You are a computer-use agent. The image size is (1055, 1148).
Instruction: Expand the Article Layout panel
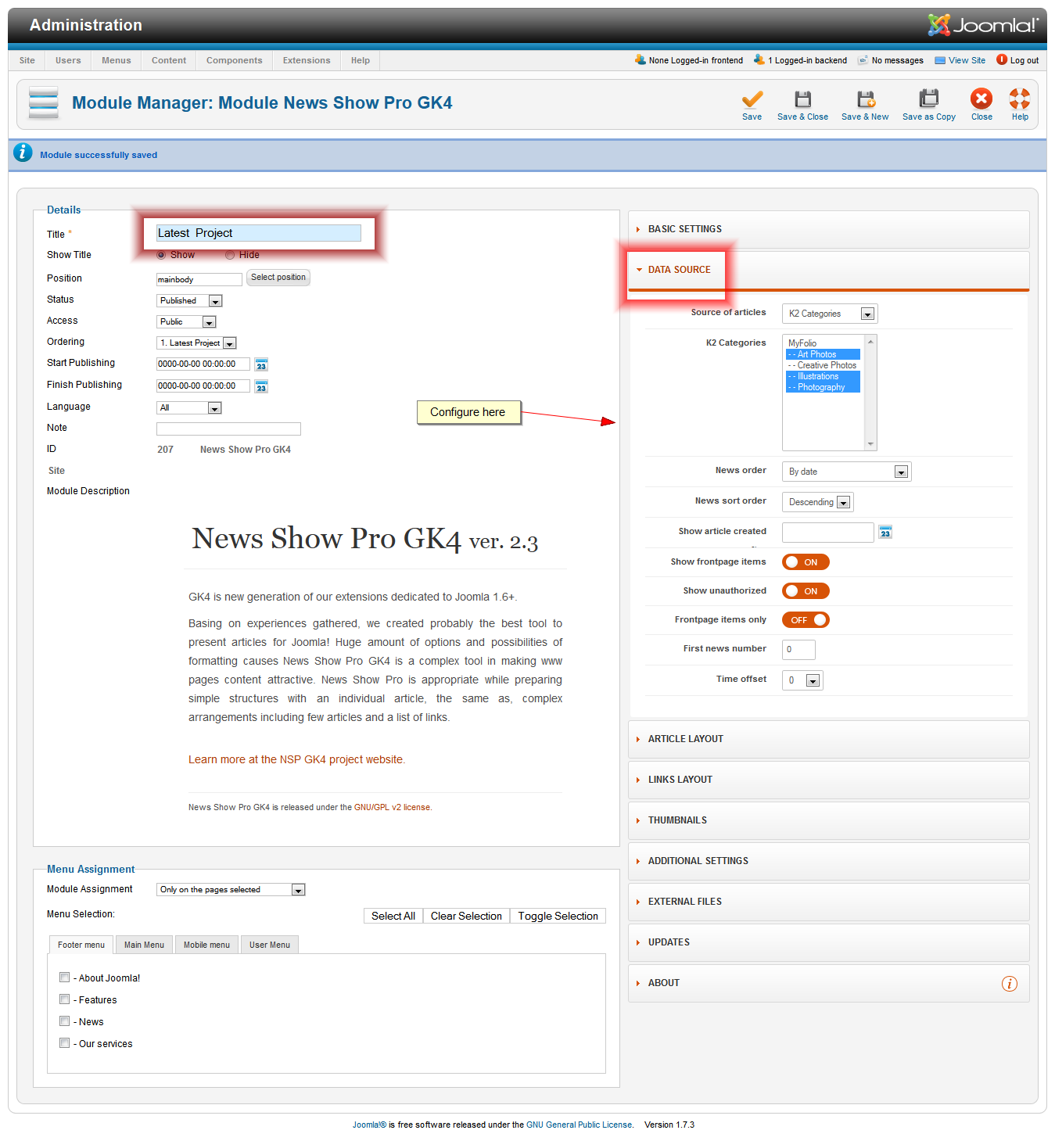pyautogui.click(x=828, y=739)
